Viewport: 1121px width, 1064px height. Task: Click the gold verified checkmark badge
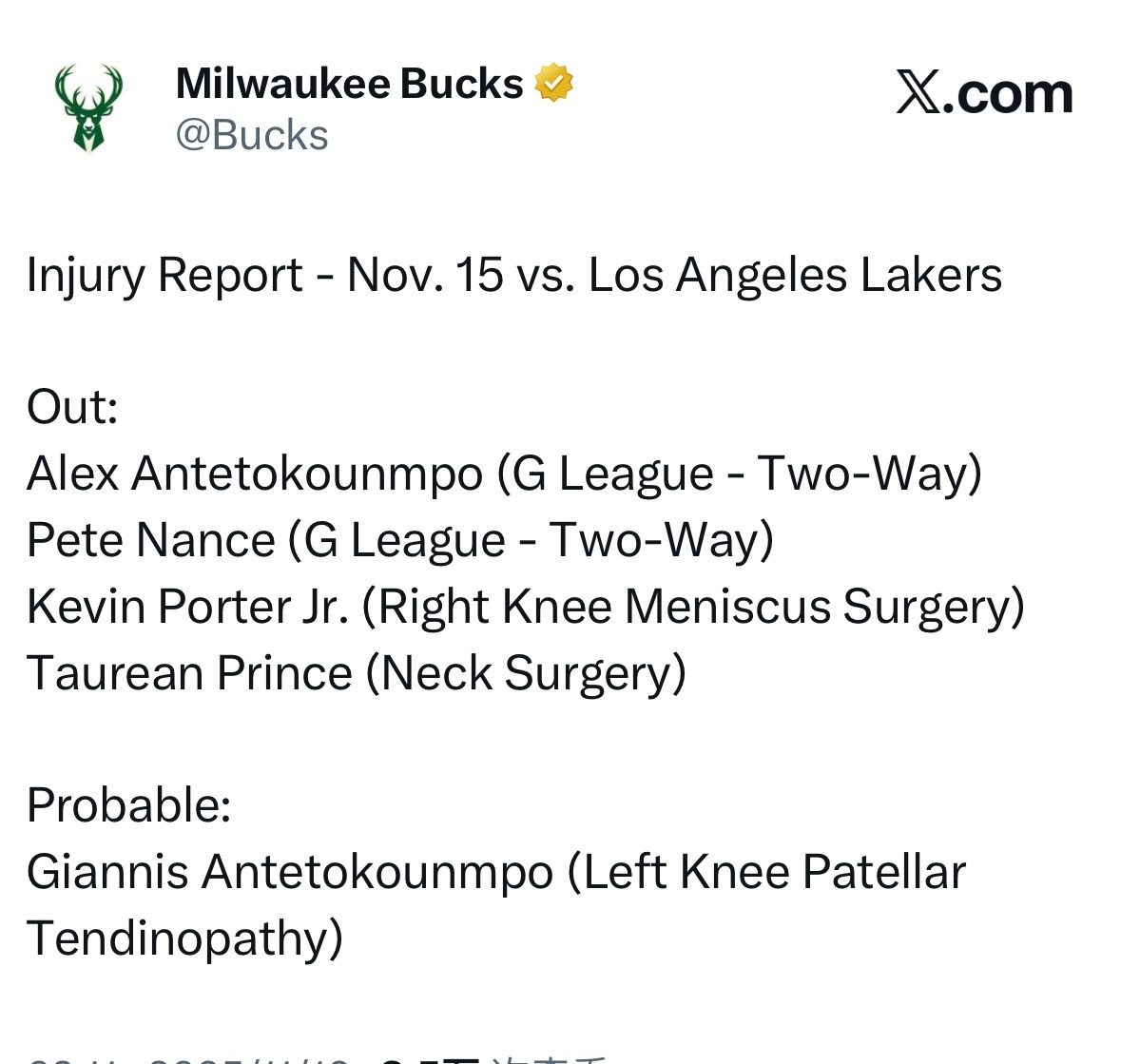click(x=553, y=83)
